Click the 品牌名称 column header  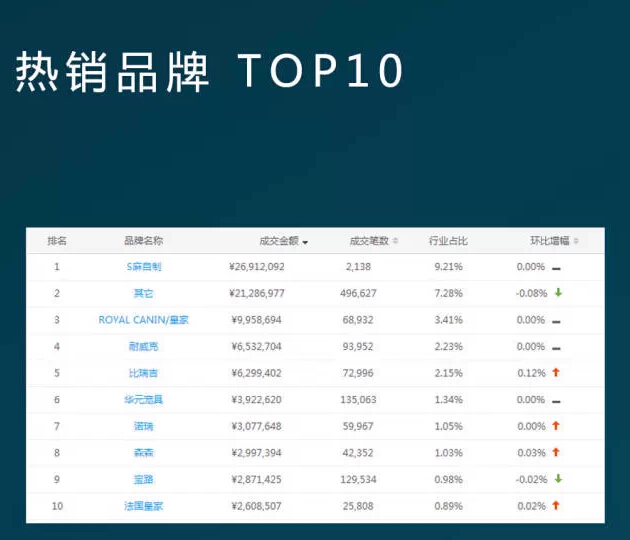[143, 241]
